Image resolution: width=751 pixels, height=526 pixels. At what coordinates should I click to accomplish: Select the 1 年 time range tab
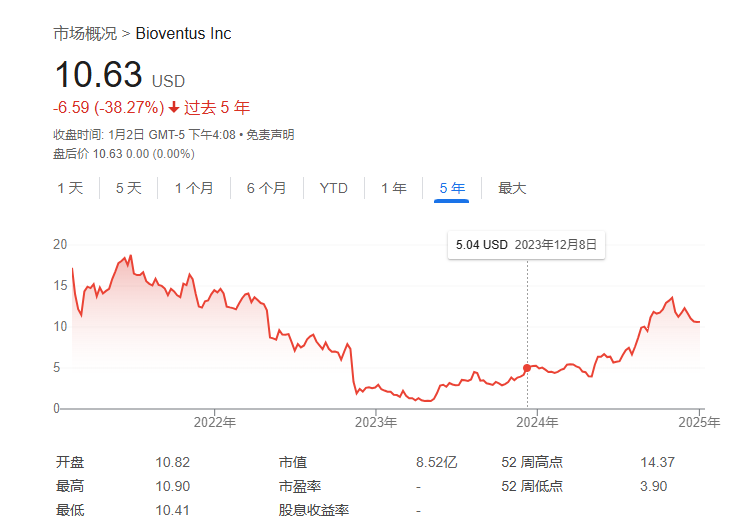coord(394,188)
